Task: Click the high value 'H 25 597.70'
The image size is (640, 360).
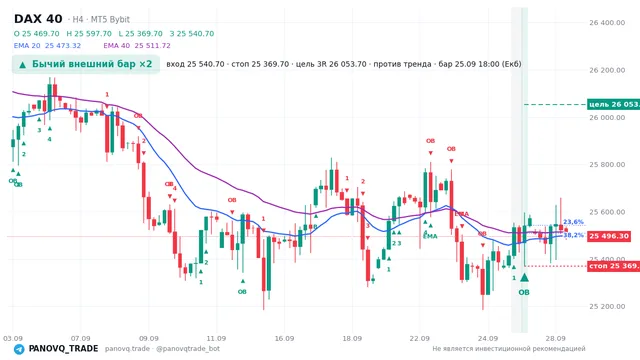Action: [x=89, y=33]
